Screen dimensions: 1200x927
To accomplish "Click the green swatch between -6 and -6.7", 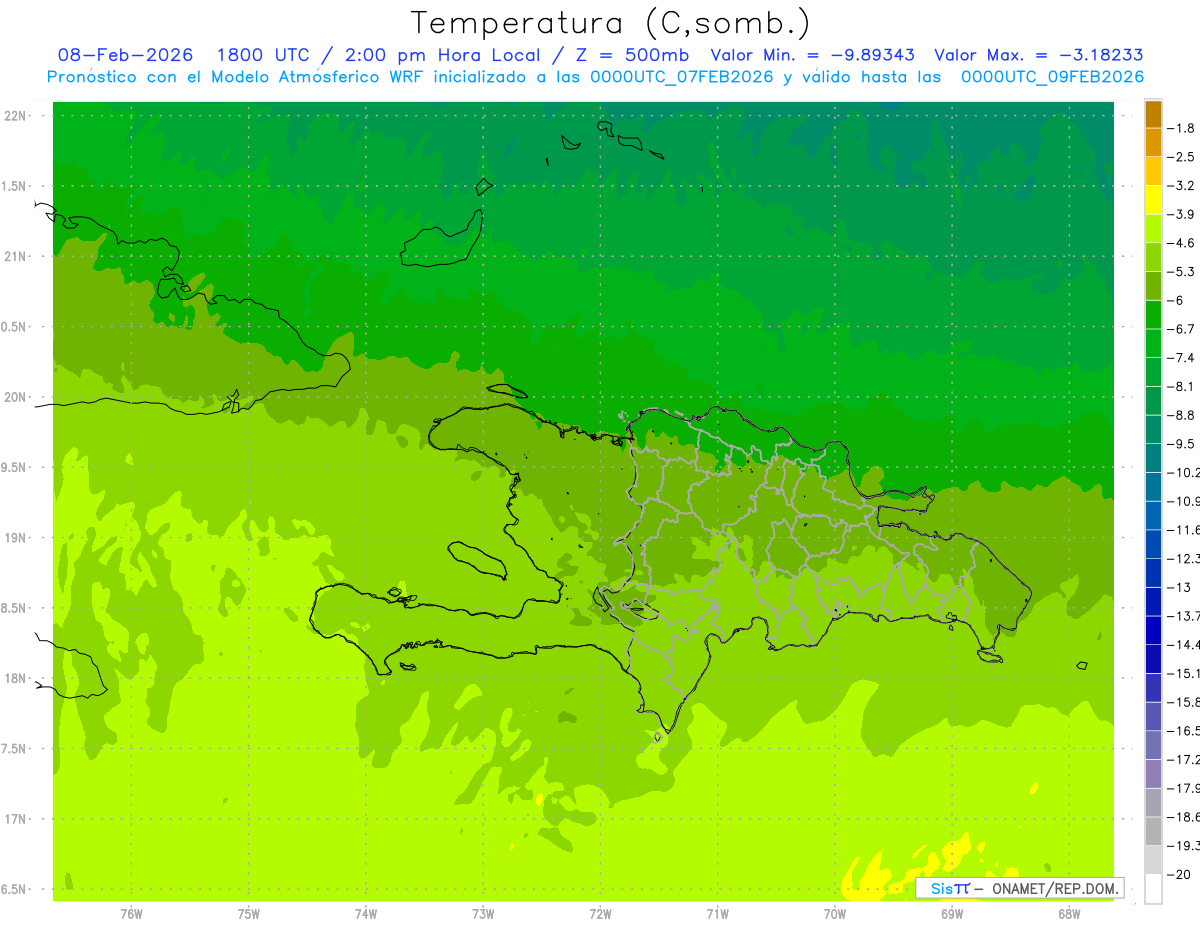I will coord(1153,315).
